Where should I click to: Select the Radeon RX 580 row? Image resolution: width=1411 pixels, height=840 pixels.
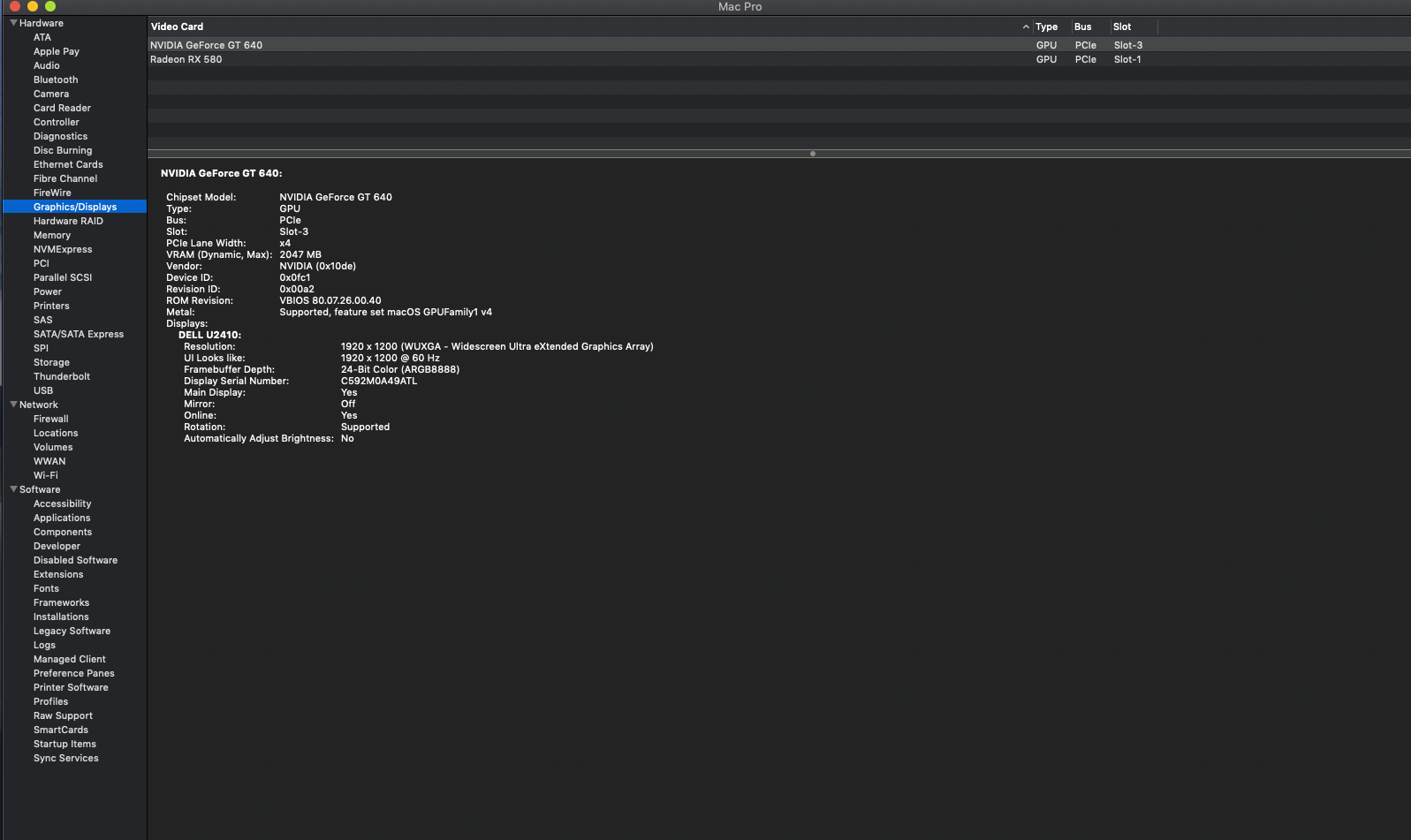779,59
